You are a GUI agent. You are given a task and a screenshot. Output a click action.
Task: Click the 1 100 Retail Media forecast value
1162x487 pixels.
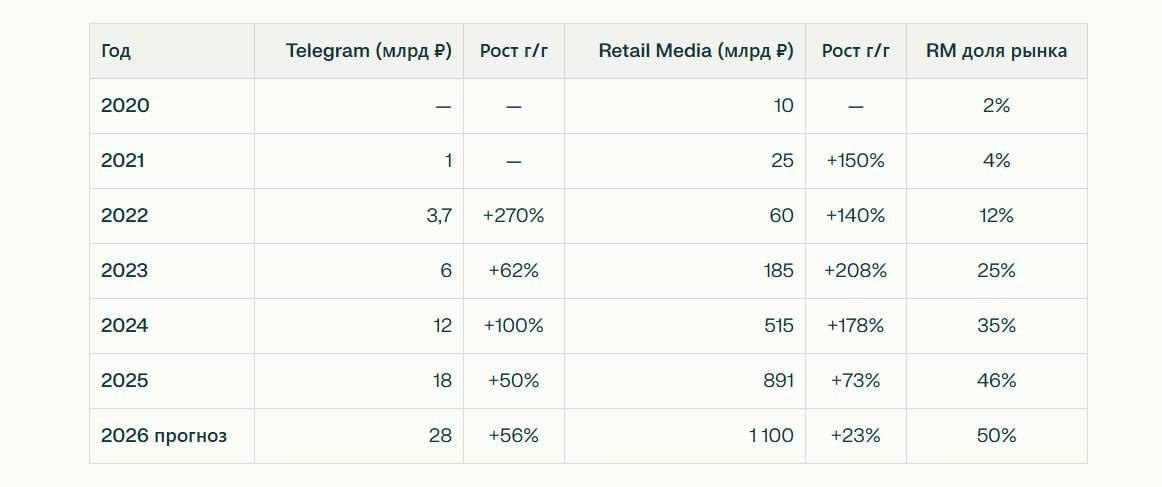771,436
